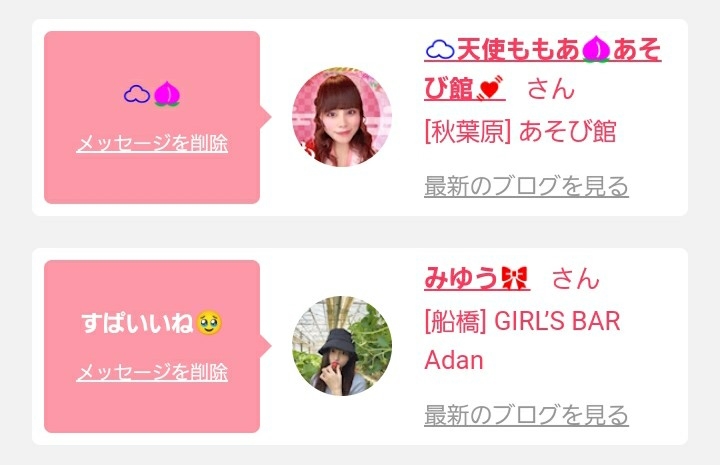The width and height of the screenshot is (720, 465).
Task: View the latest blog of 天使ももあ
Action: 526,186
